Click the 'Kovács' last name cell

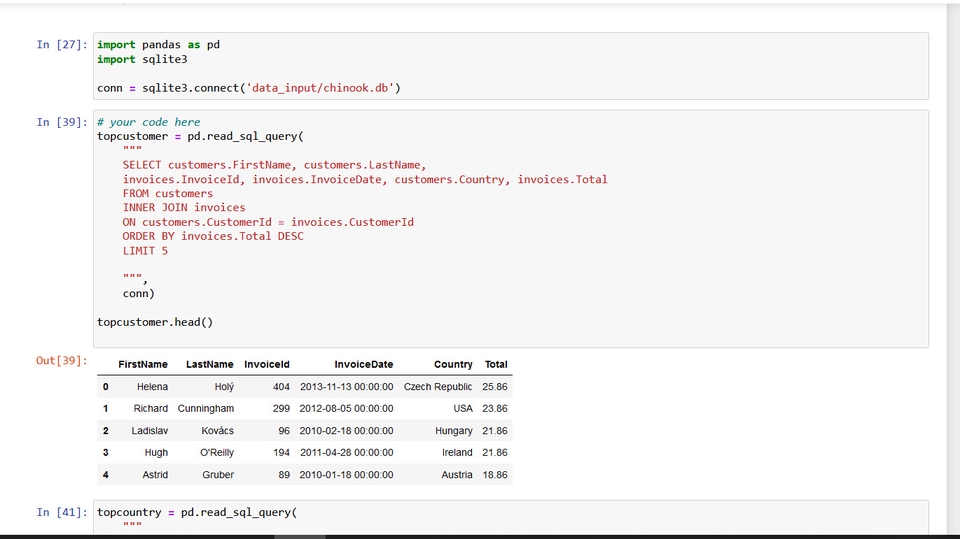coord(217,431)
